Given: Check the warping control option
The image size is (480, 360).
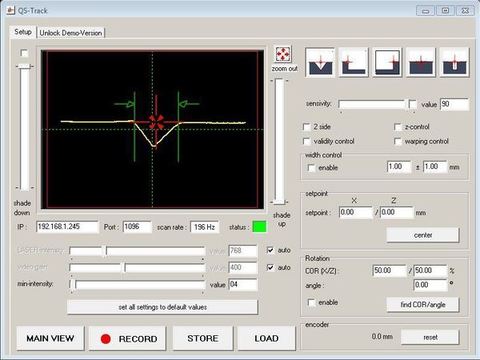Looking at the screenshot, I should (398, 142).
